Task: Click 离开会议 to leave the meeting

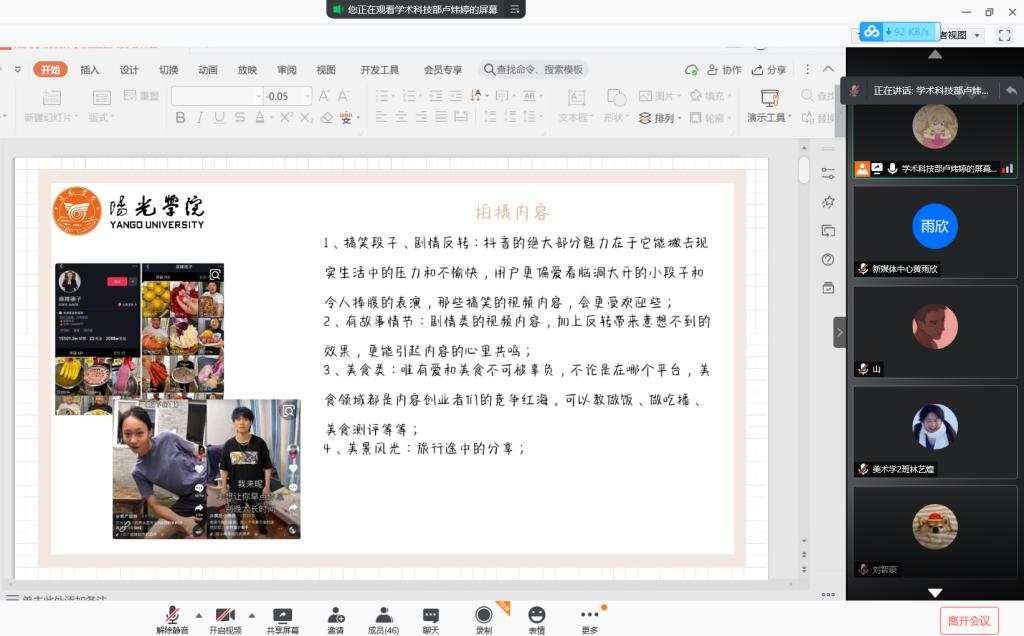Action: pyautogui.click(x=968, y=621)
